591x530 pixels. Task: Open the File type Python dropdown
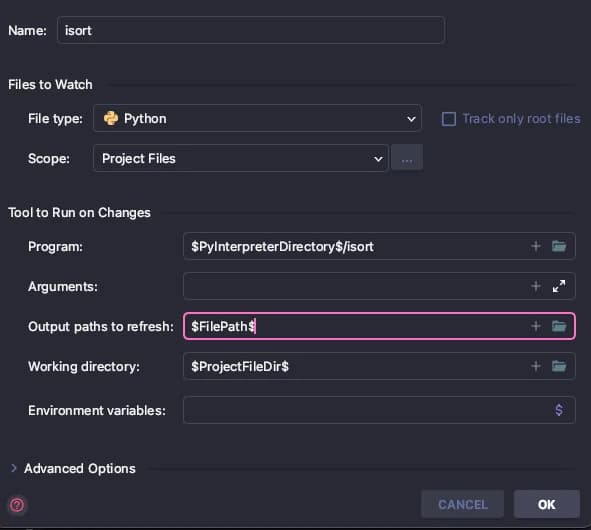(x=257, y=118)
